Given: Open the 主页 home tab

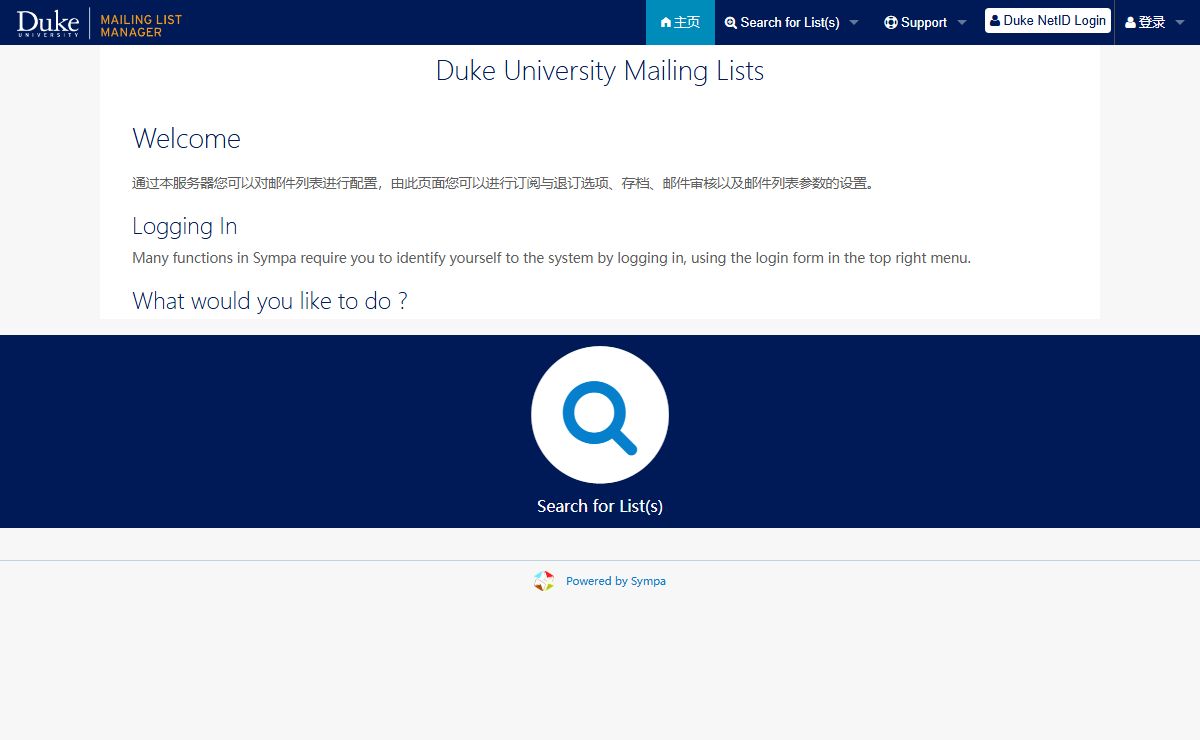Looking at the screenshot, I should (x=680, y=22).
